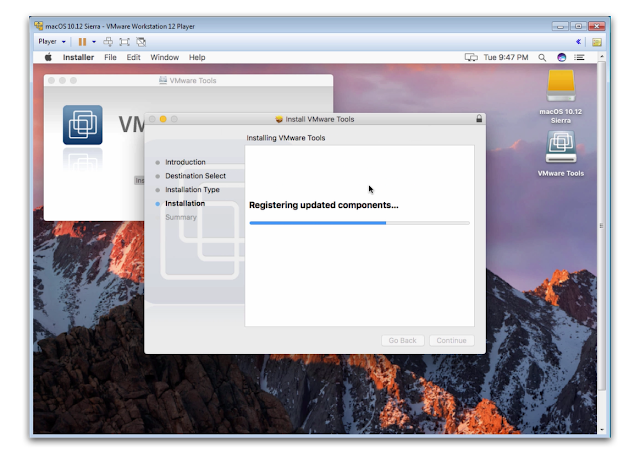This screenshot has height=464, width=640.
Task: Open the File menu
Action: point(110,57)
